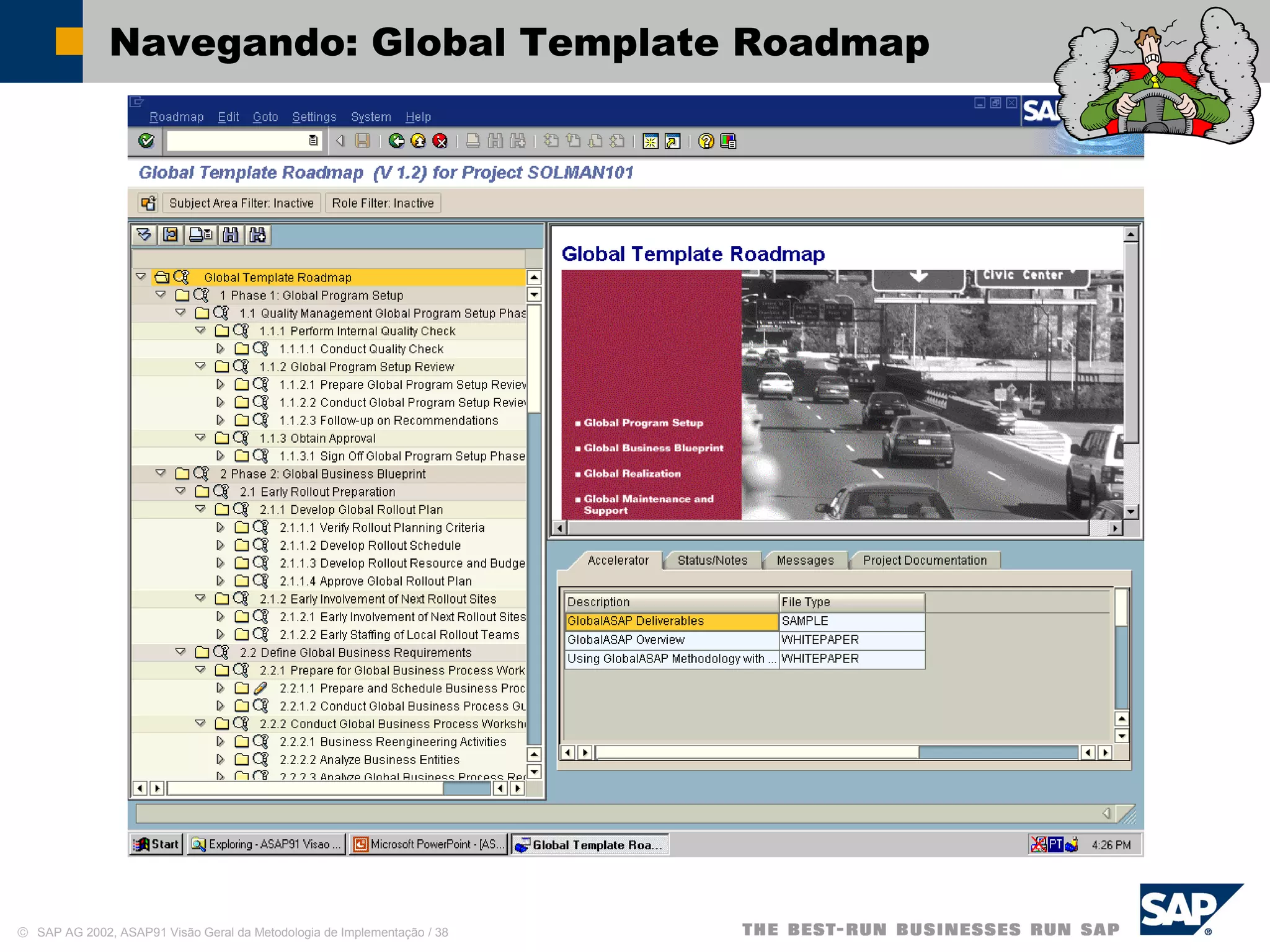Collapse 2.2 Define Global Business Requirements
The width and height of the screenshot is (1270, 952).
point(180,651)
